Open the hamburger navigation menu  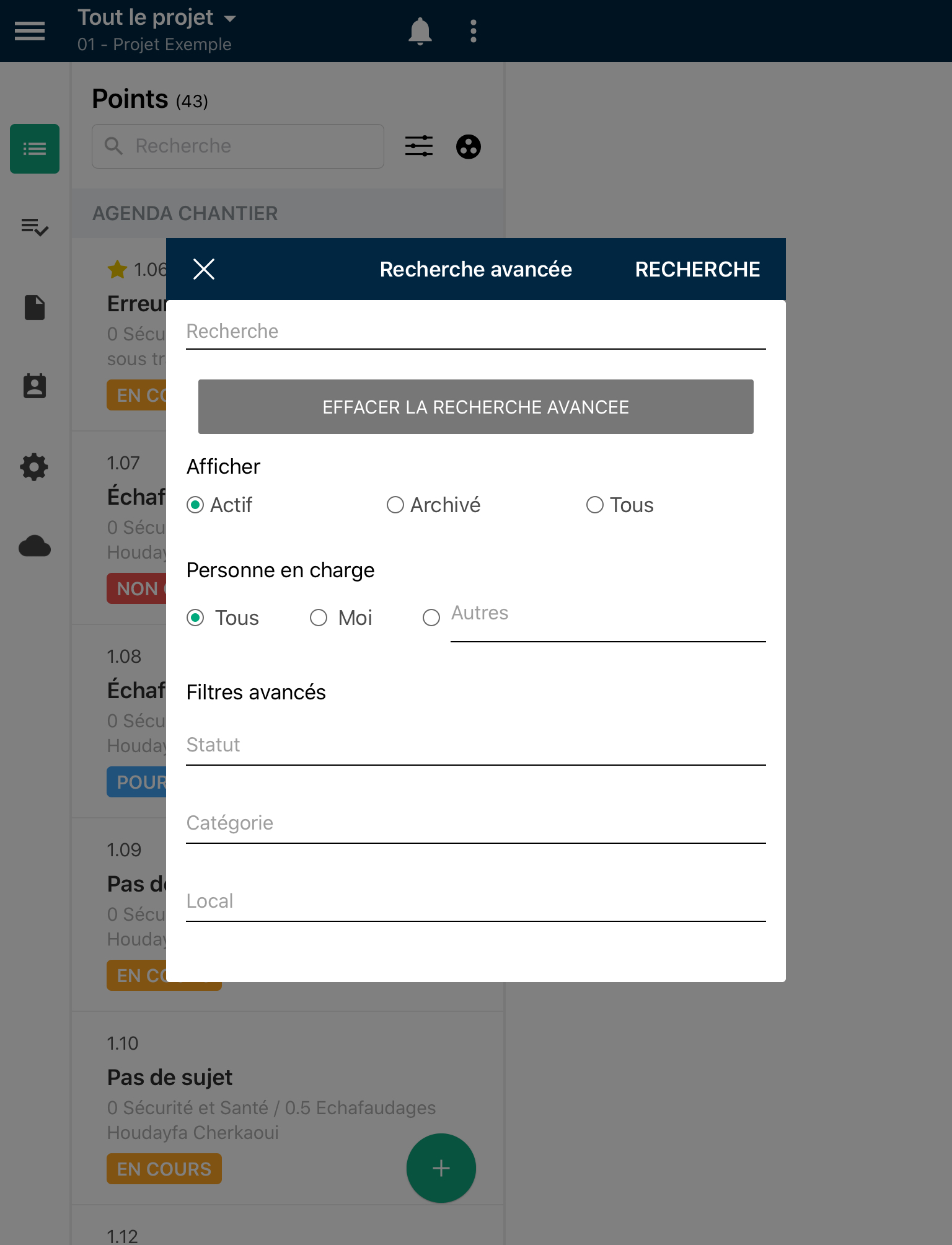click(x=30, y=31)
